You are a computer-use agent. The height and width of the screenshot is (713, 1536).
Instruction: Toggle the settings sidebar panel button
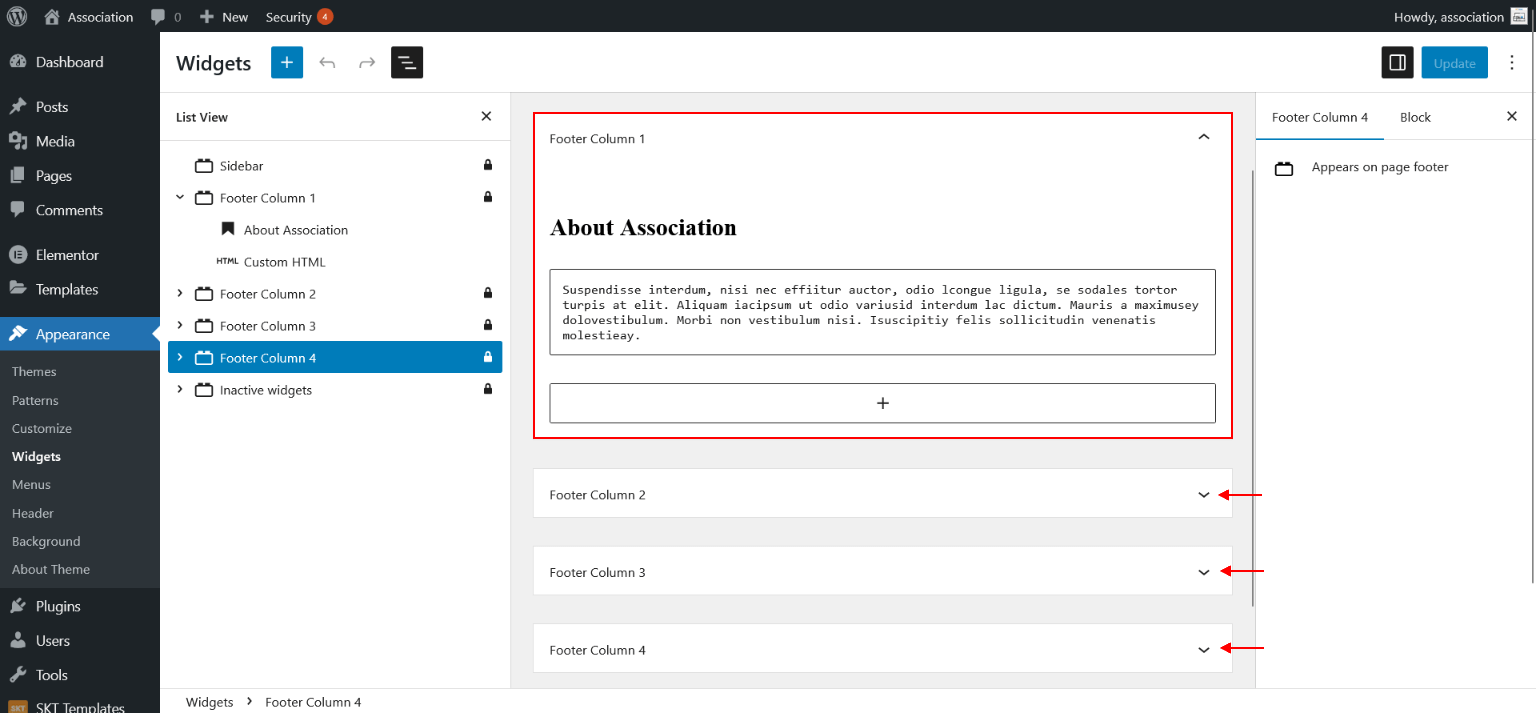point(1397,63)
